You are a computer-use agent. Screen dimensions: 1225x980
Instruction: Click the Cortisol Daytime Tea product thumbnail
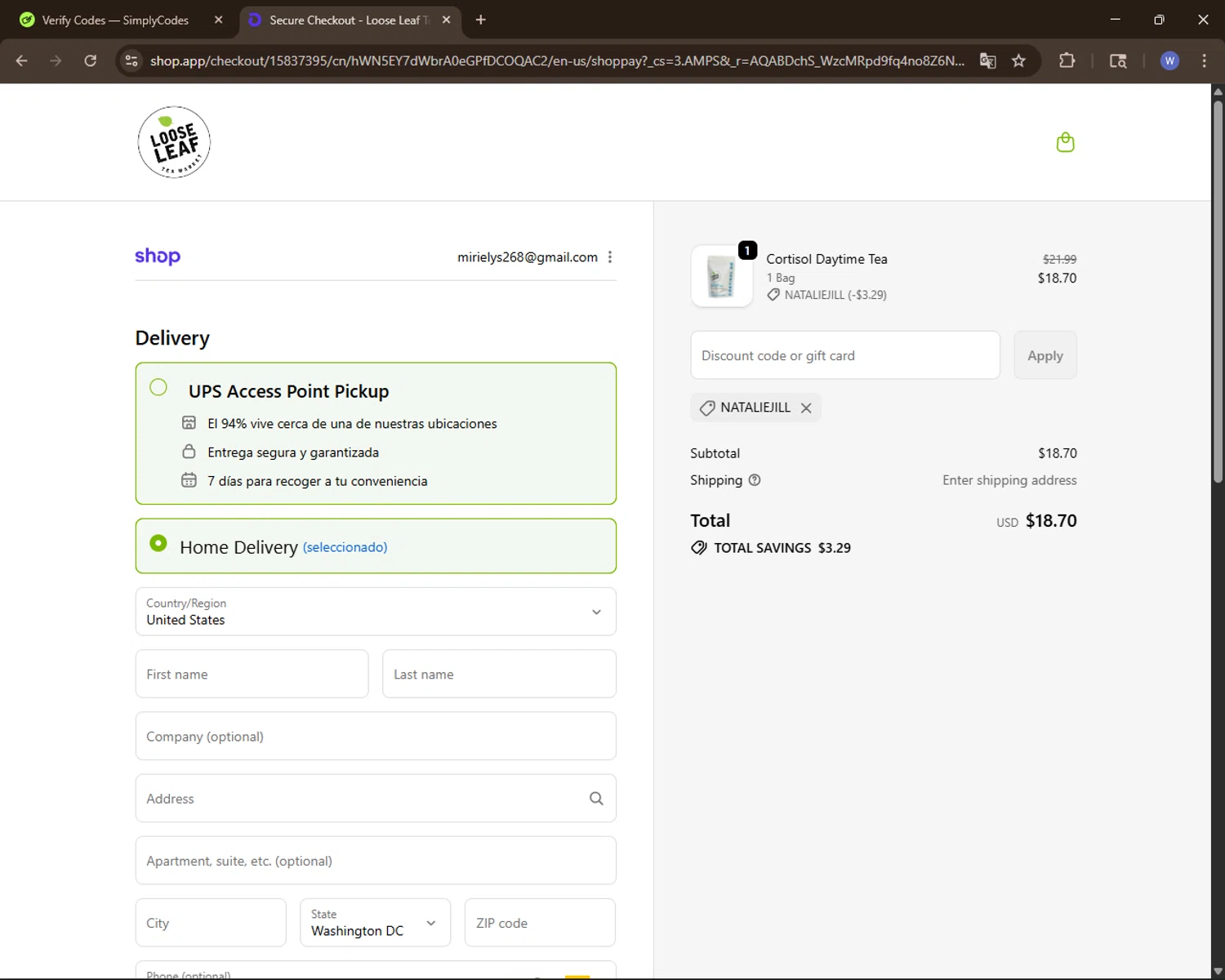722,276
